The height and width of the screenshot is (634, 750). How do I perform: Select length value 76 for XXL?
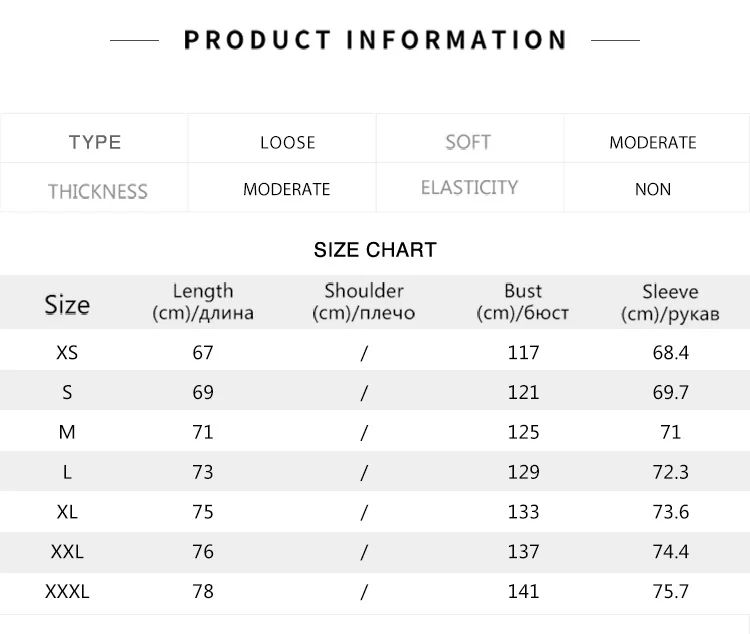click(203, 551)
